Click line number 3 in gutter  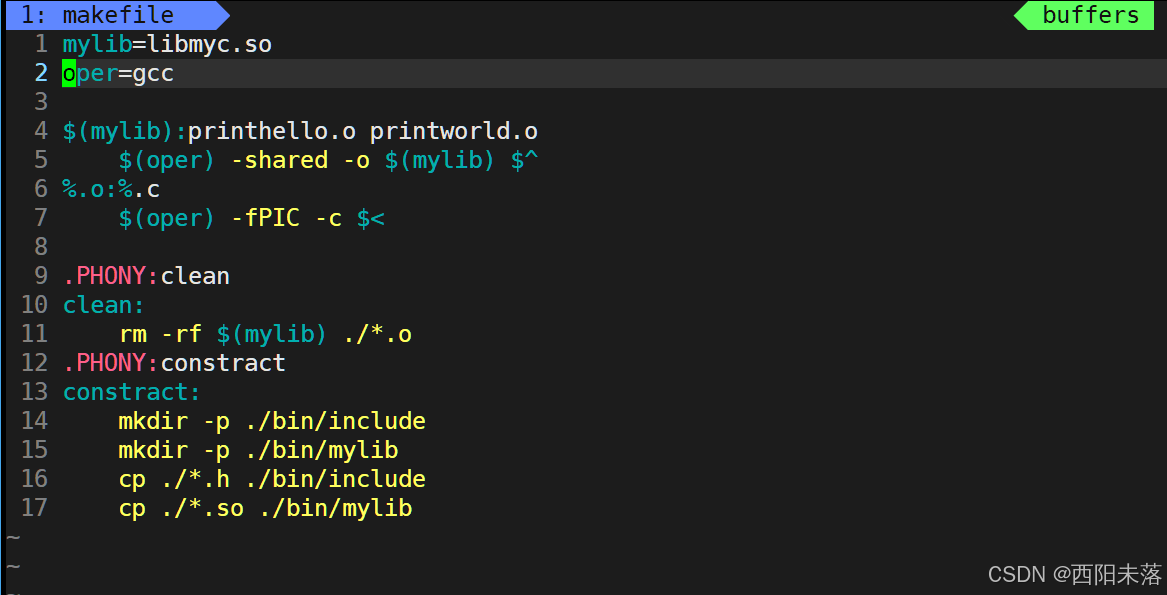(x=41, y=102)
